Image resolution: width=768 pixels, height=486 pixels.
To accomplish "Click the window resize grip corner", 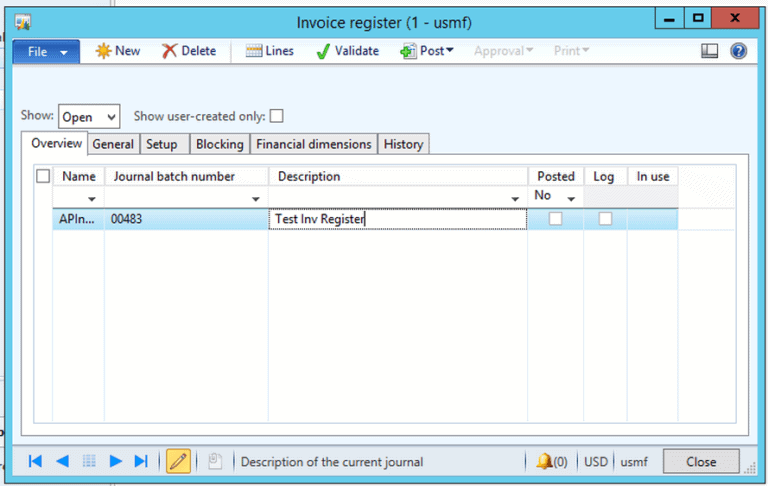I will point(750,468).
